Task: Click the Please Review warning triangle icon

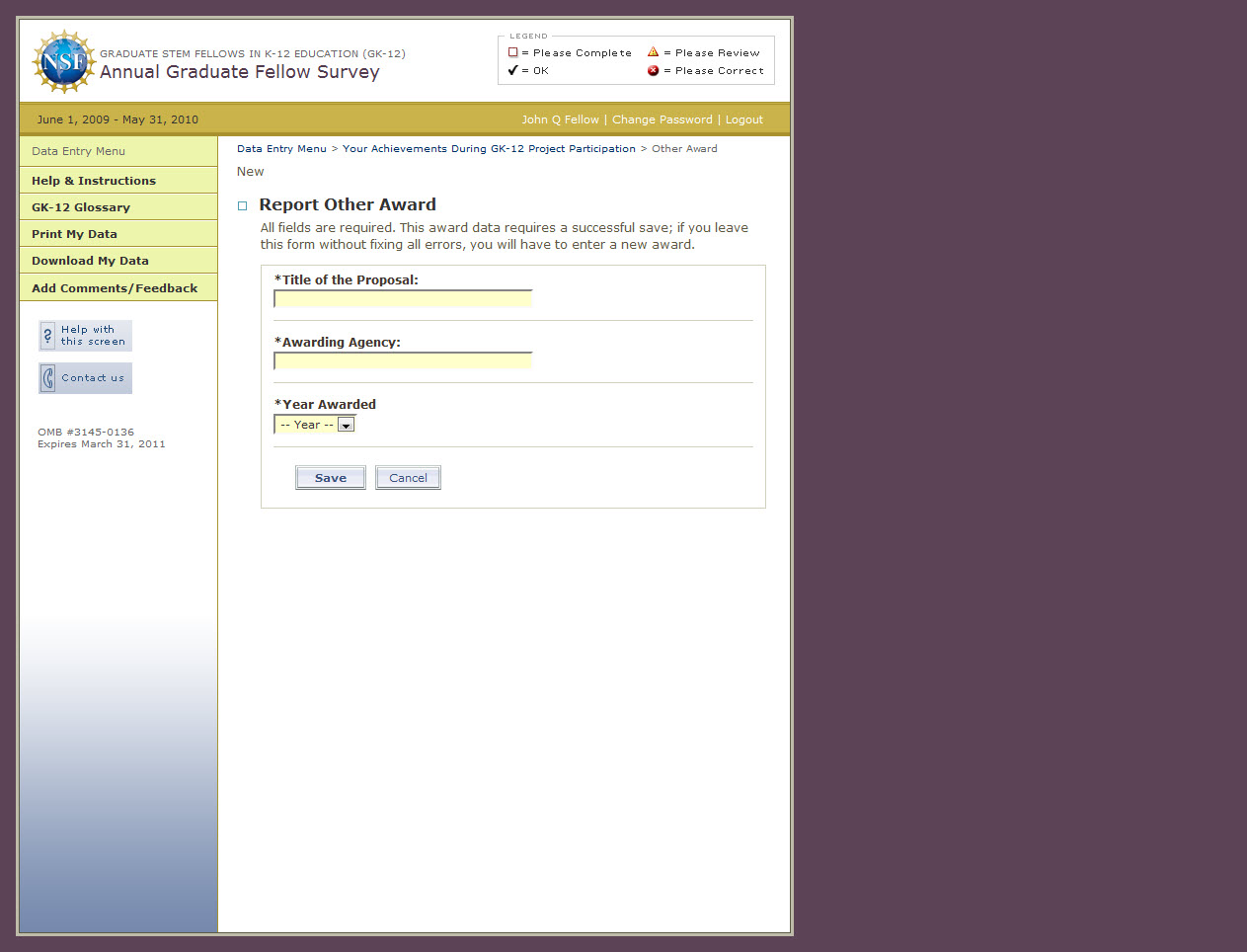Action: [x=653, y=52]
